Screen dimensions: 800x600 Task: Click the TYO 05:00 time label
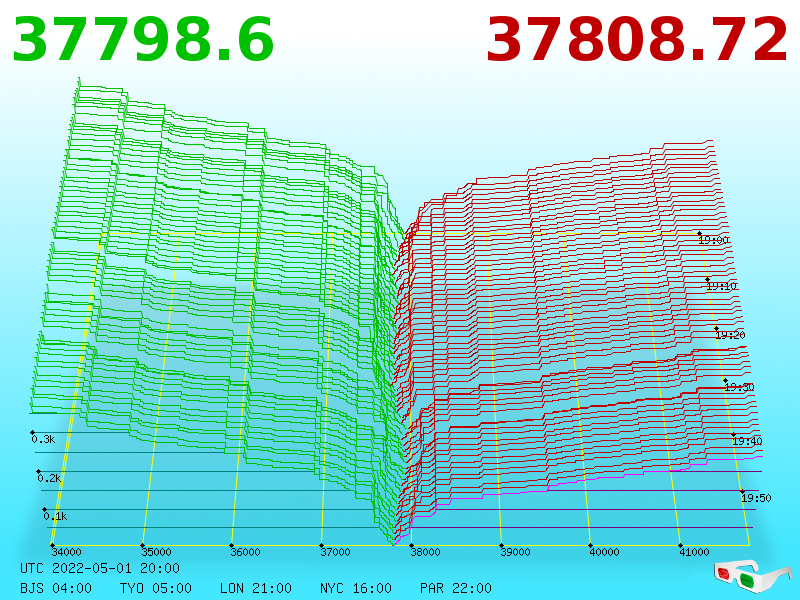click(x=156, y=588)
